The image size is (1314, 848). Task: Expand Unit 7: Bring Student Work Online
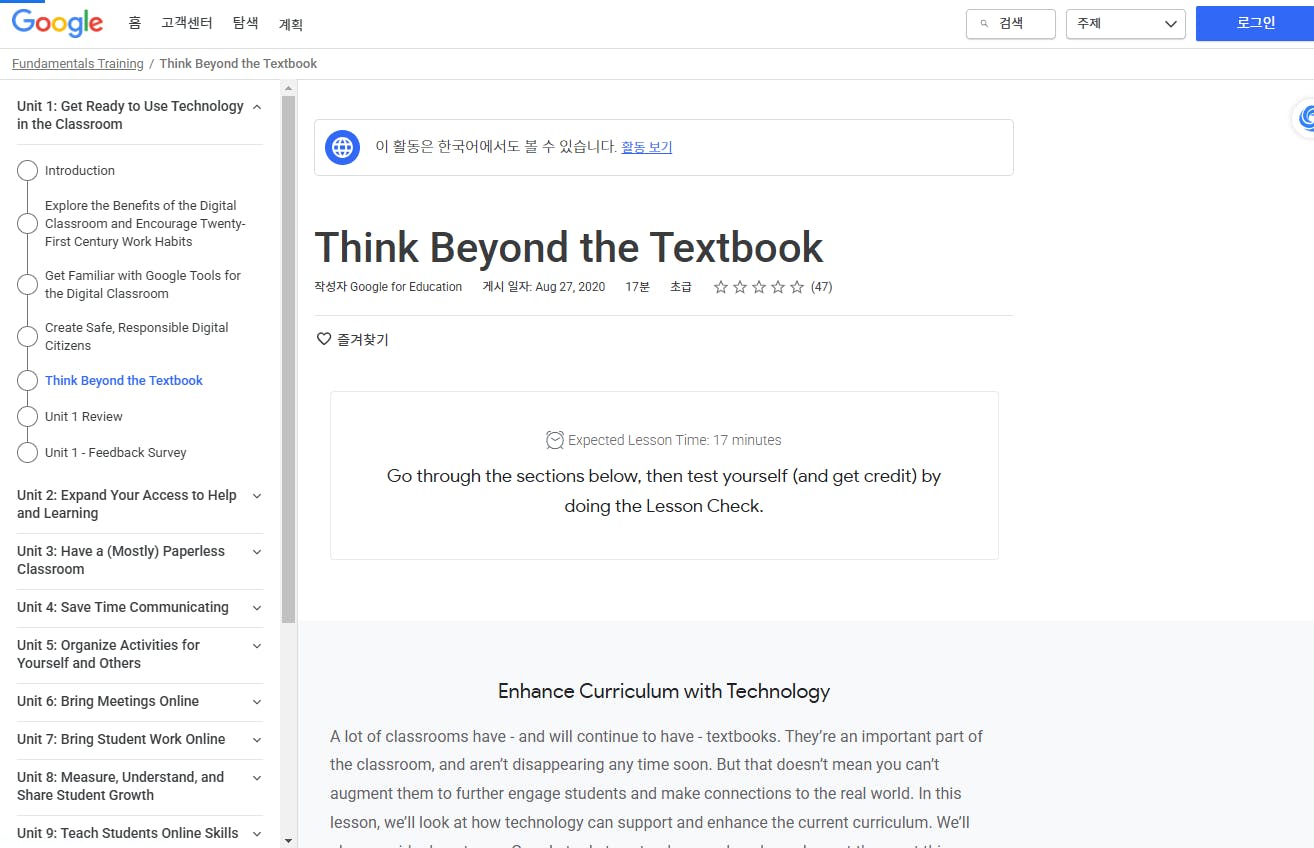point(257,740)
